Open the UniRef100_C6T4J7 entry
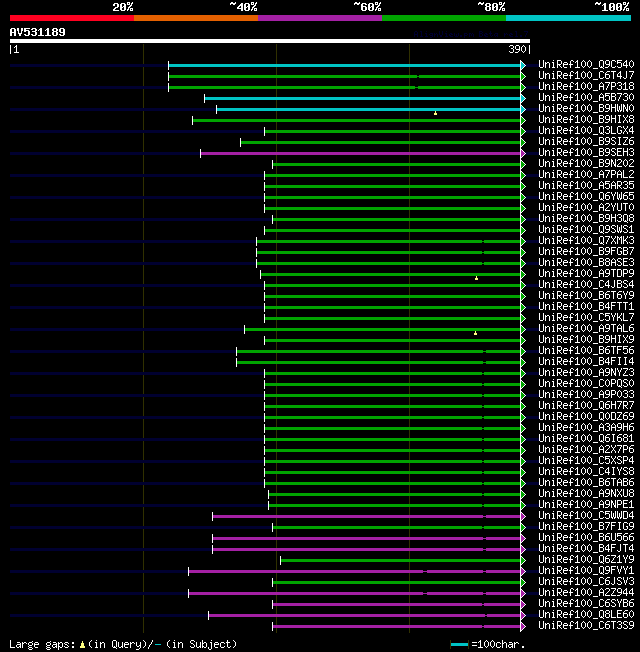Image resolution: width=640 pixels, height=652 pixels. click(586, 75)
